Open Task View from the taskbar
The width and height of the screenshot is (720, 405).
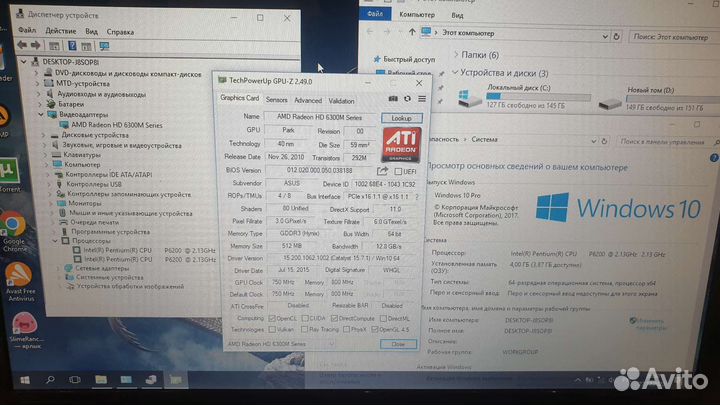click(x=75, y=380)
